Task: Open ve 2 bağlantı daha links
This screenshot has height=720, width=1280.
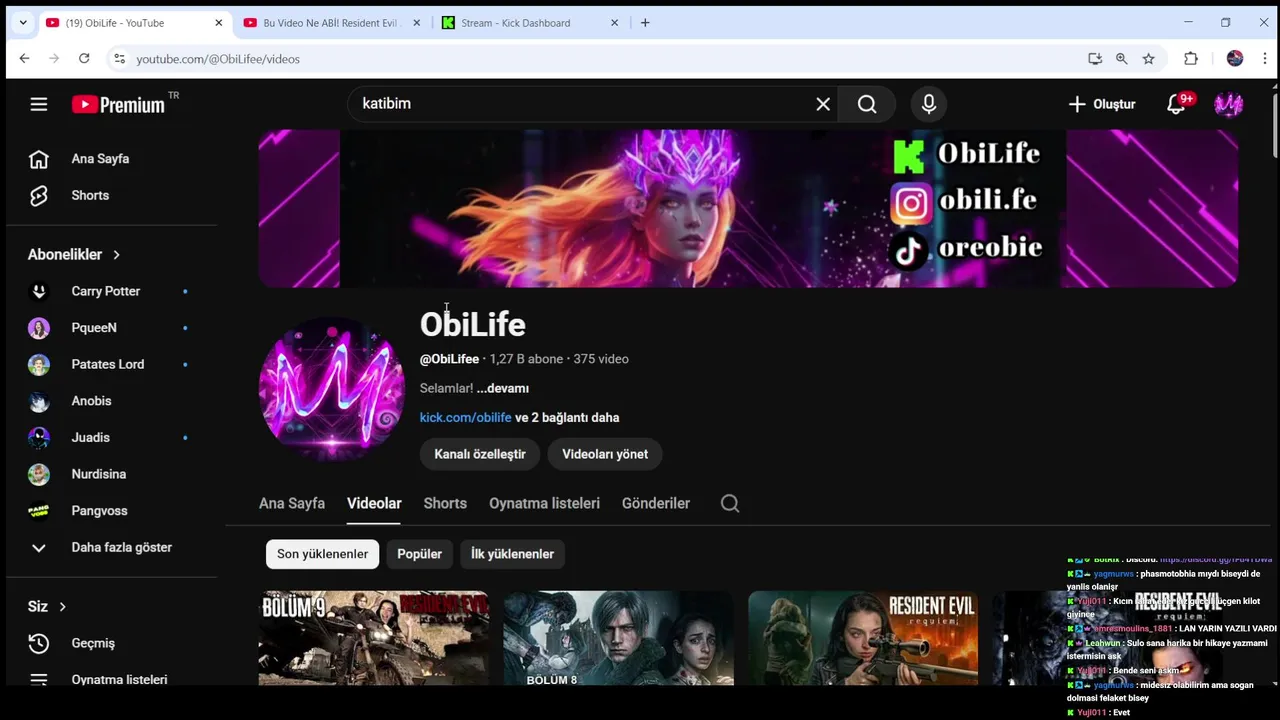Action: [x=567, y=417]
